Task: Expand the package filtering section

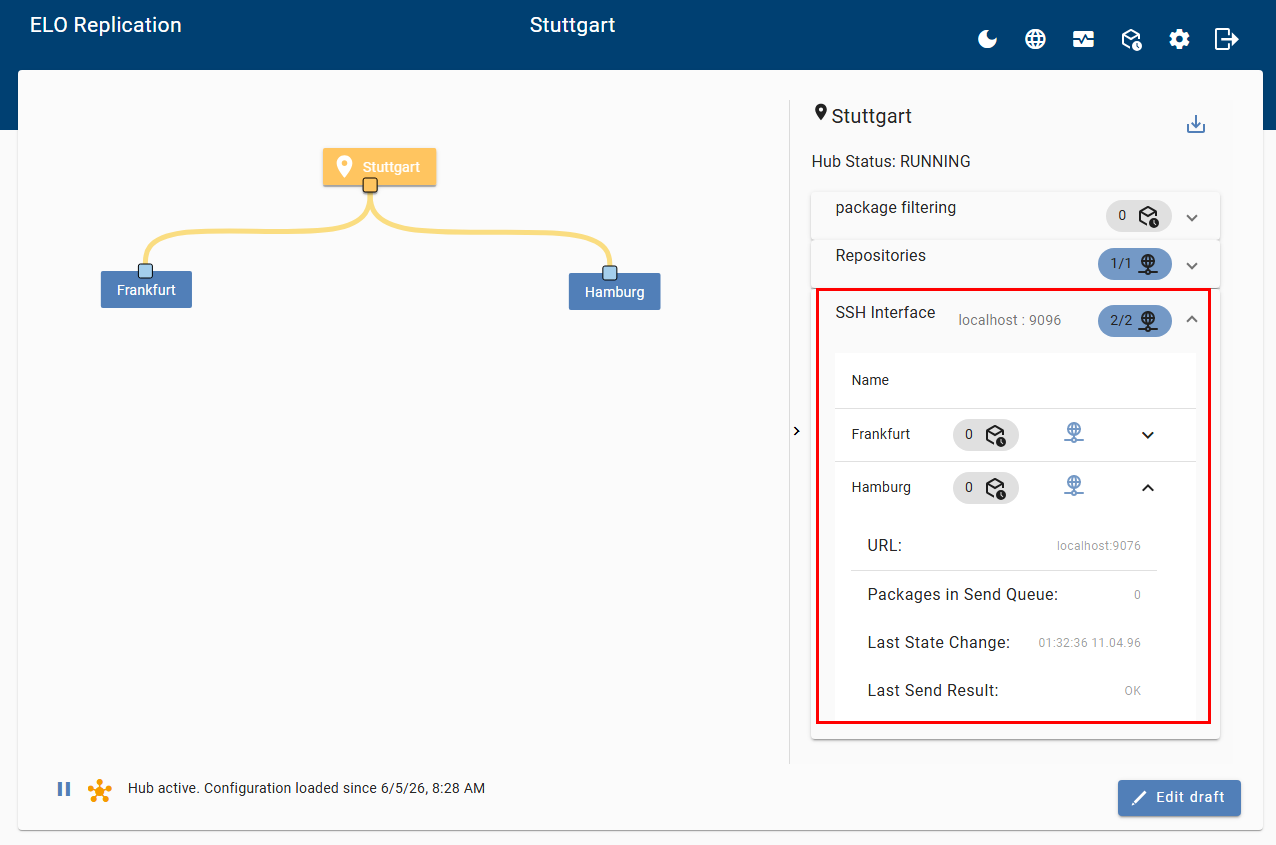Action: [x=1191, y=217]
